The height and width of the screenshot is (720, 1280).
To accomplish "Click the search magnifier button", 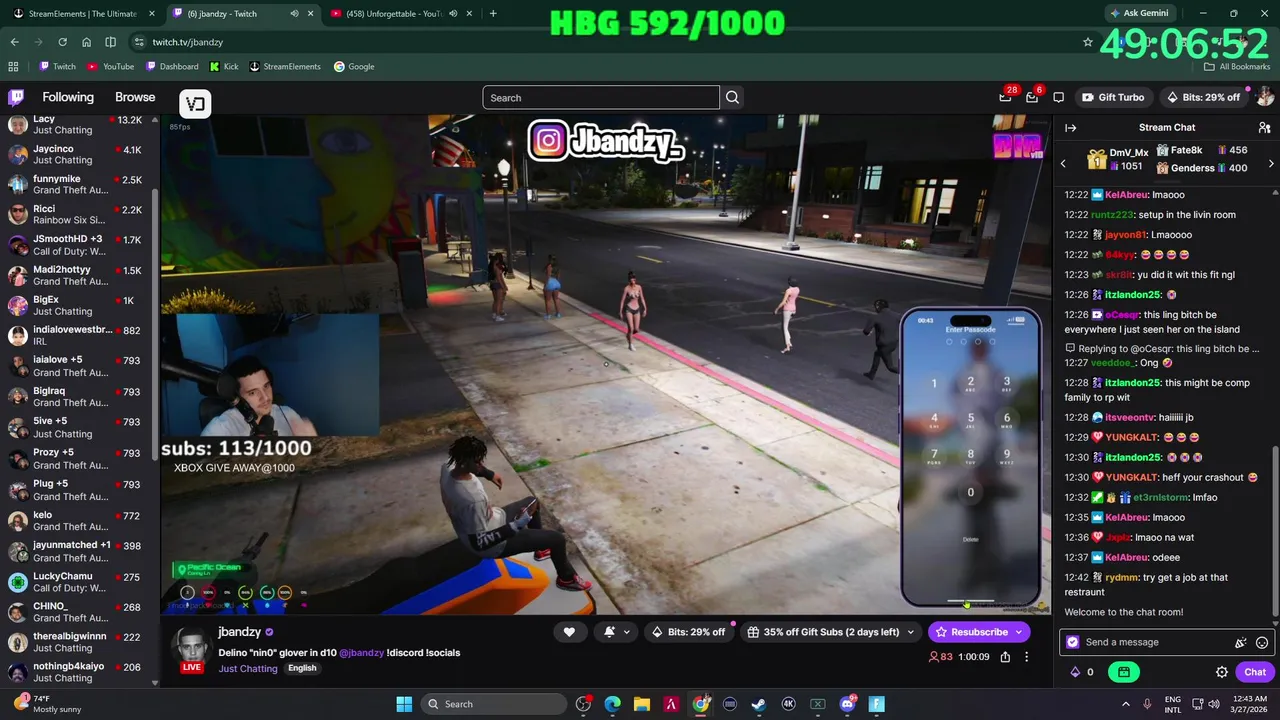I will pyautogui.click(x=733, y=97).
